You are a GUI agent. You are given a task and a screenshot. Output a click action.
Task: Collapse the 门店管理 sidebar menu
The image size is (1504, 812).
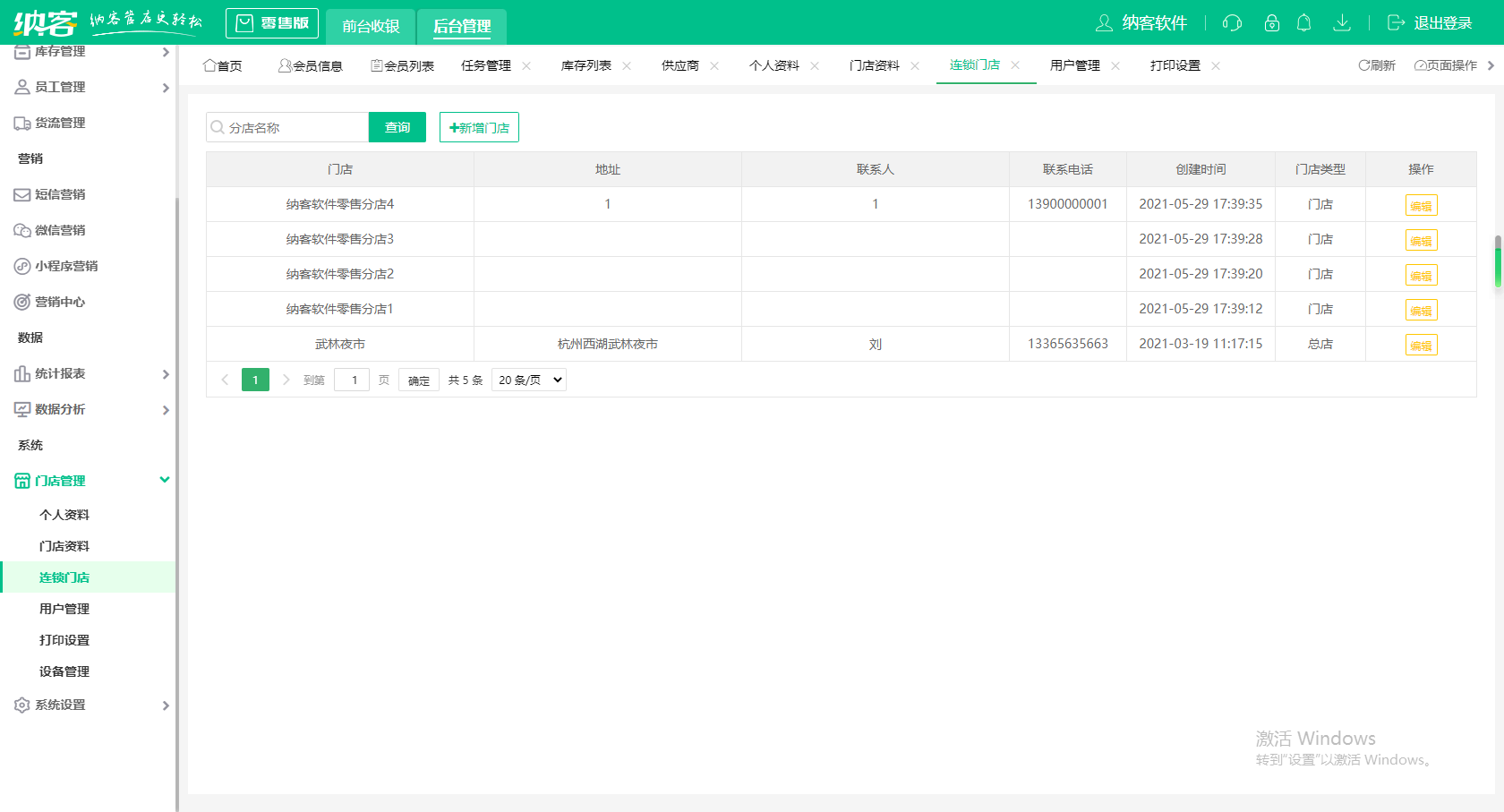(165, 480)
